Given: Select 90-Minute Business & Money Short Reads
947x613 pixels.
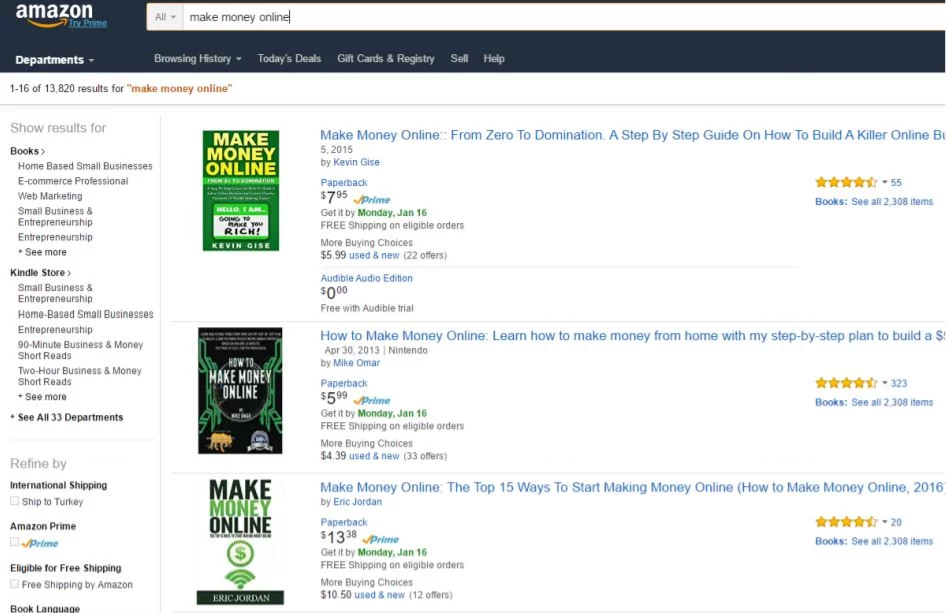Looking at the screenshot, I should tap(80, 350).
